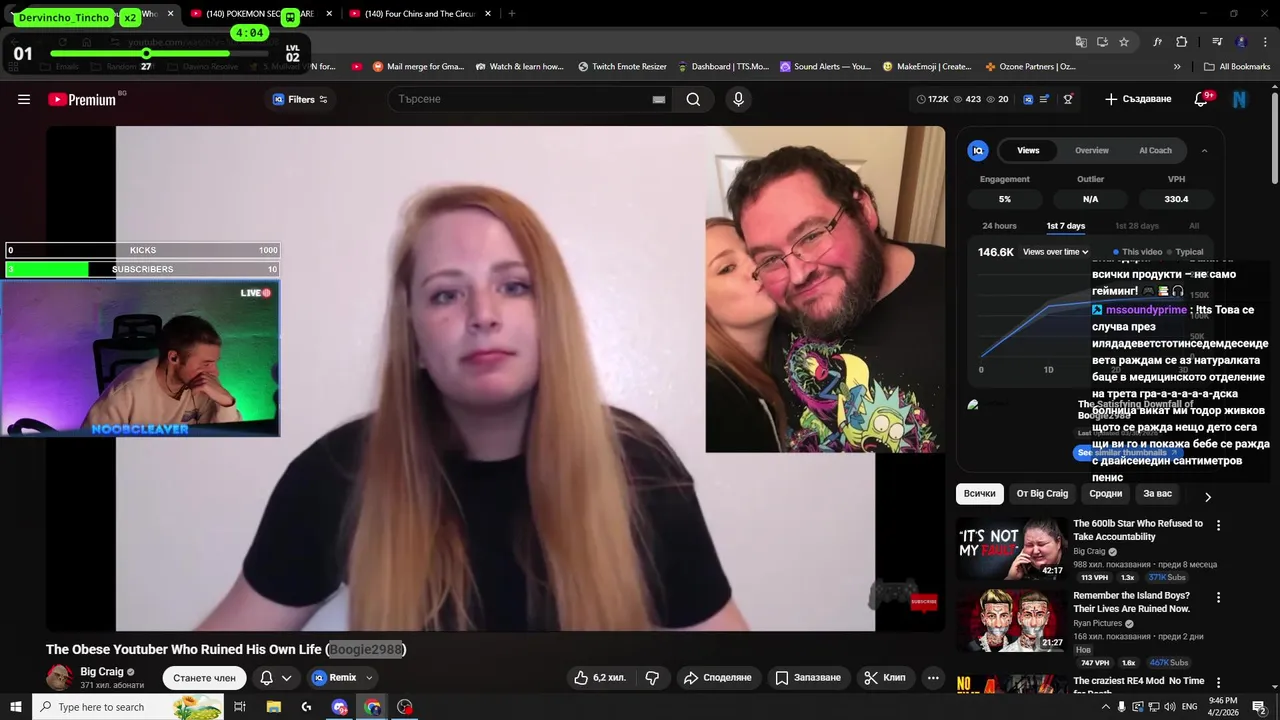The image size is (1280, 720).
Task: Switch to the AI Coach tab
Action: [x=1155, y=150]
